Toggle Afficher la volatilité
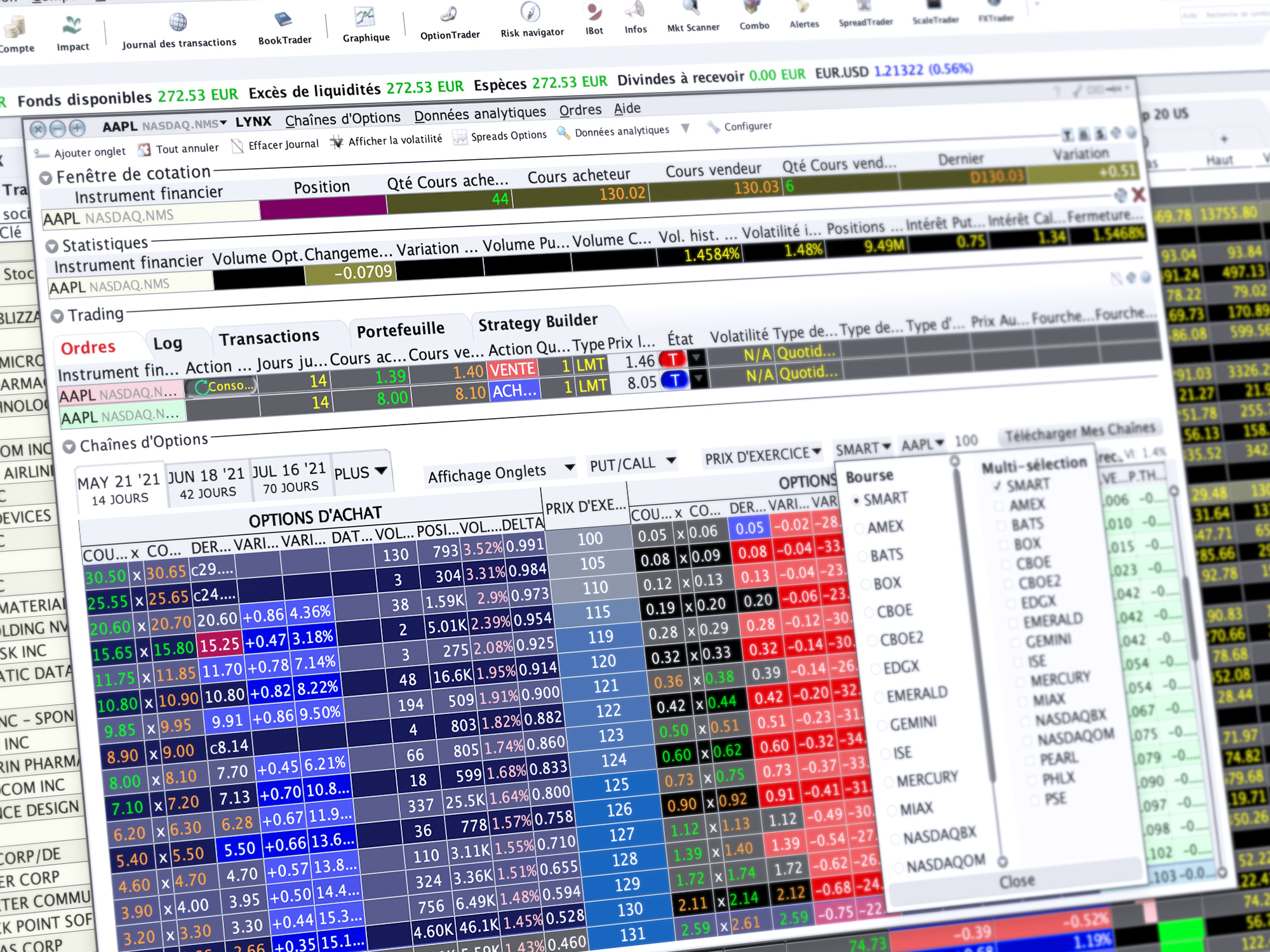The height and width of the screenshot is (952, 1270). [386, 140]
